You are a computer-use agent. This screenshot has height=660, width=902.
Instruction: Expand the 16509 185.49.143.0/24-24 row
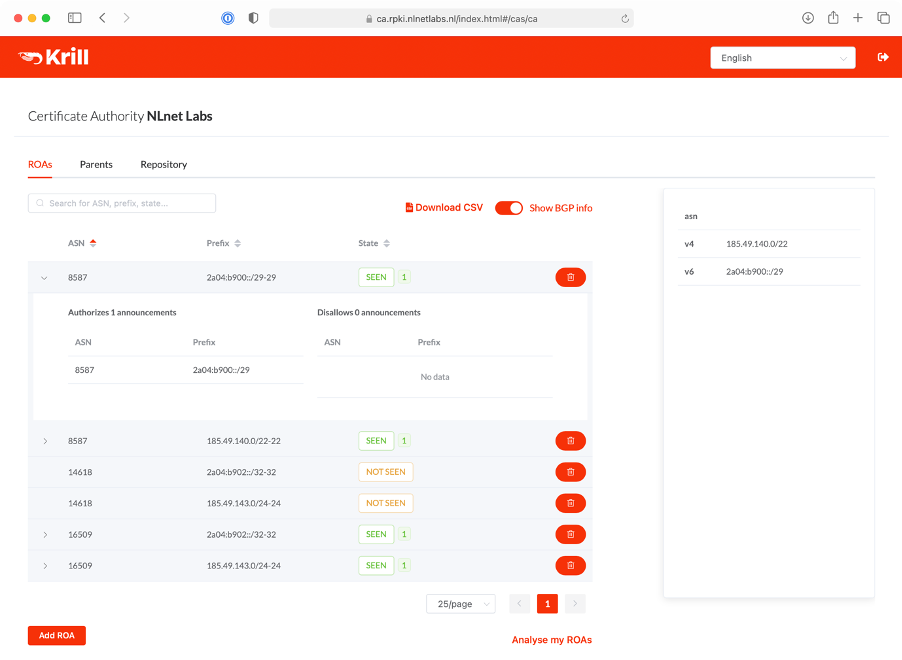45,566
